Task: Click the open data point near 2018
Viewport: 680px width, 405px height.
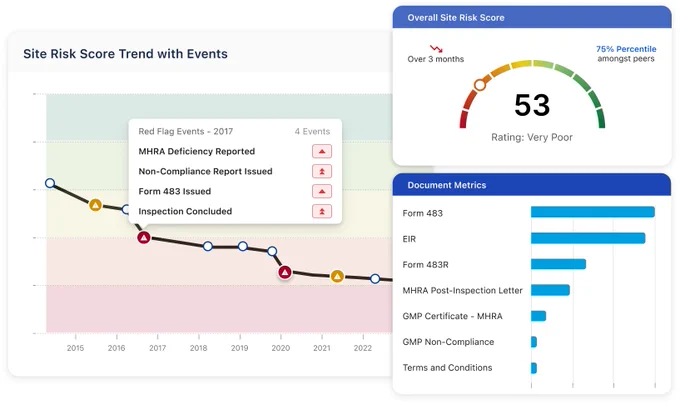Action: pyautogui.click(x=208, y=246)
